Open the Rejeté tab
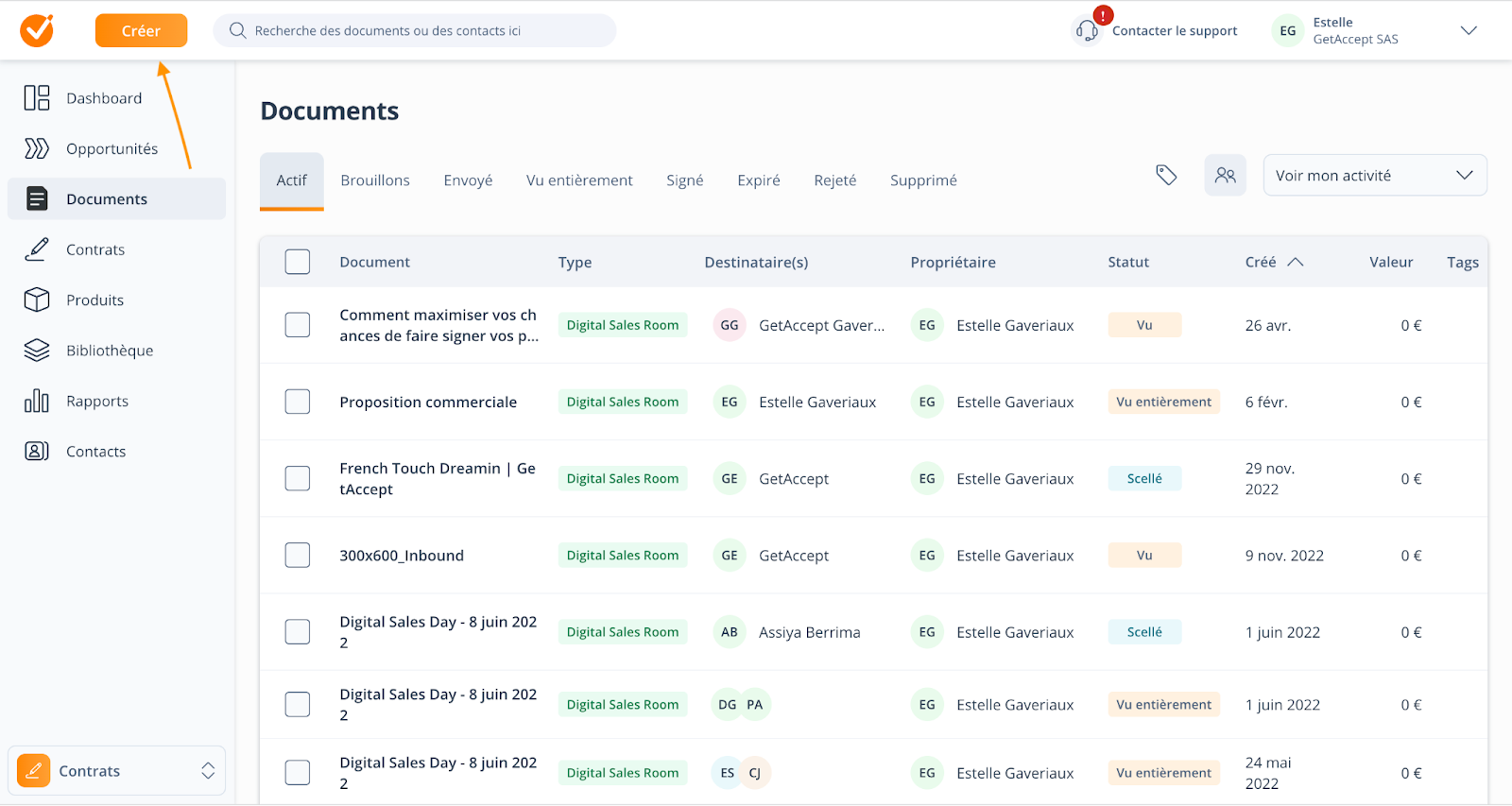Viewport: 1512px width, 806px height. coord(835,180)
